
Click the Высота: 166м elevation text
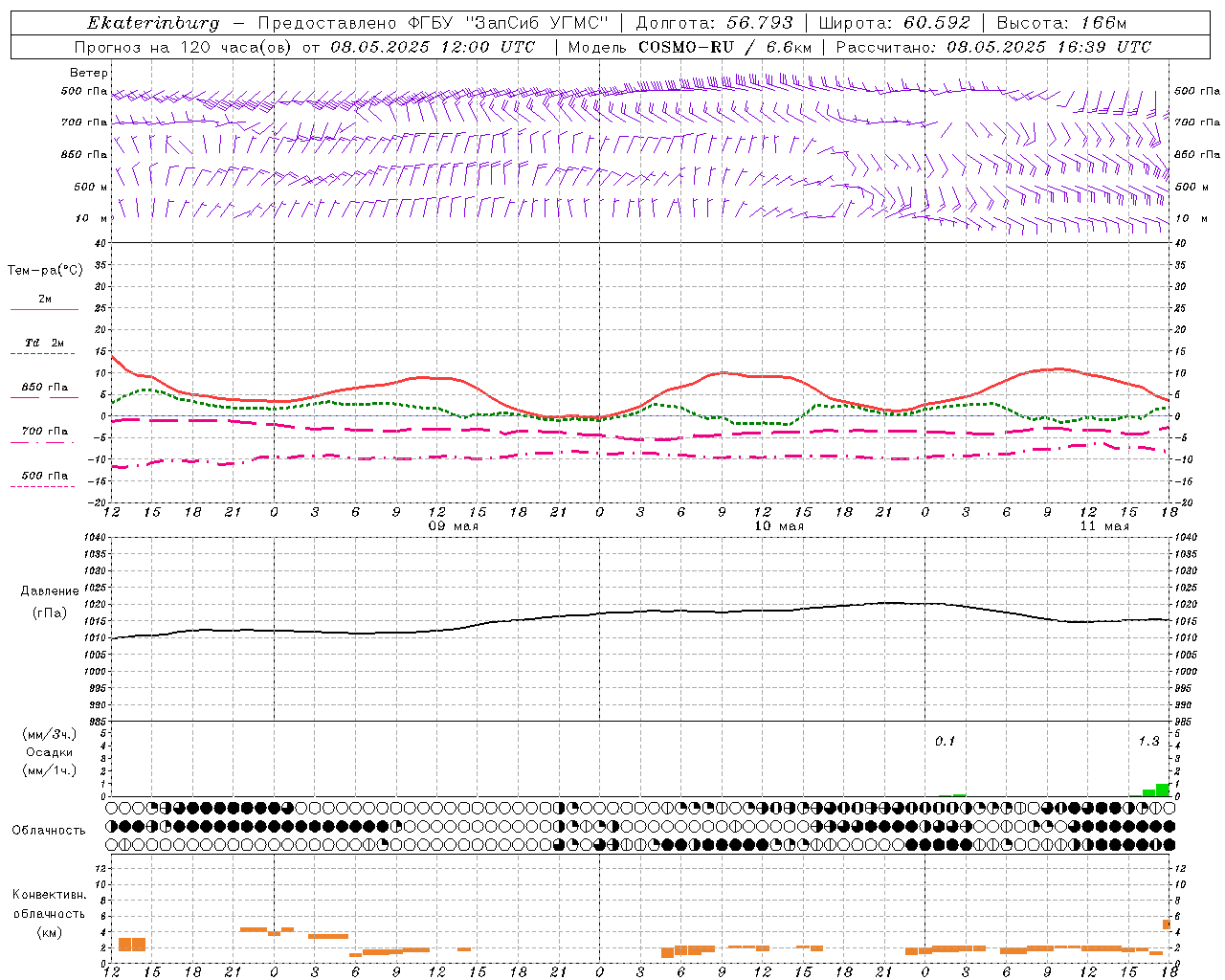(1061, 23)
